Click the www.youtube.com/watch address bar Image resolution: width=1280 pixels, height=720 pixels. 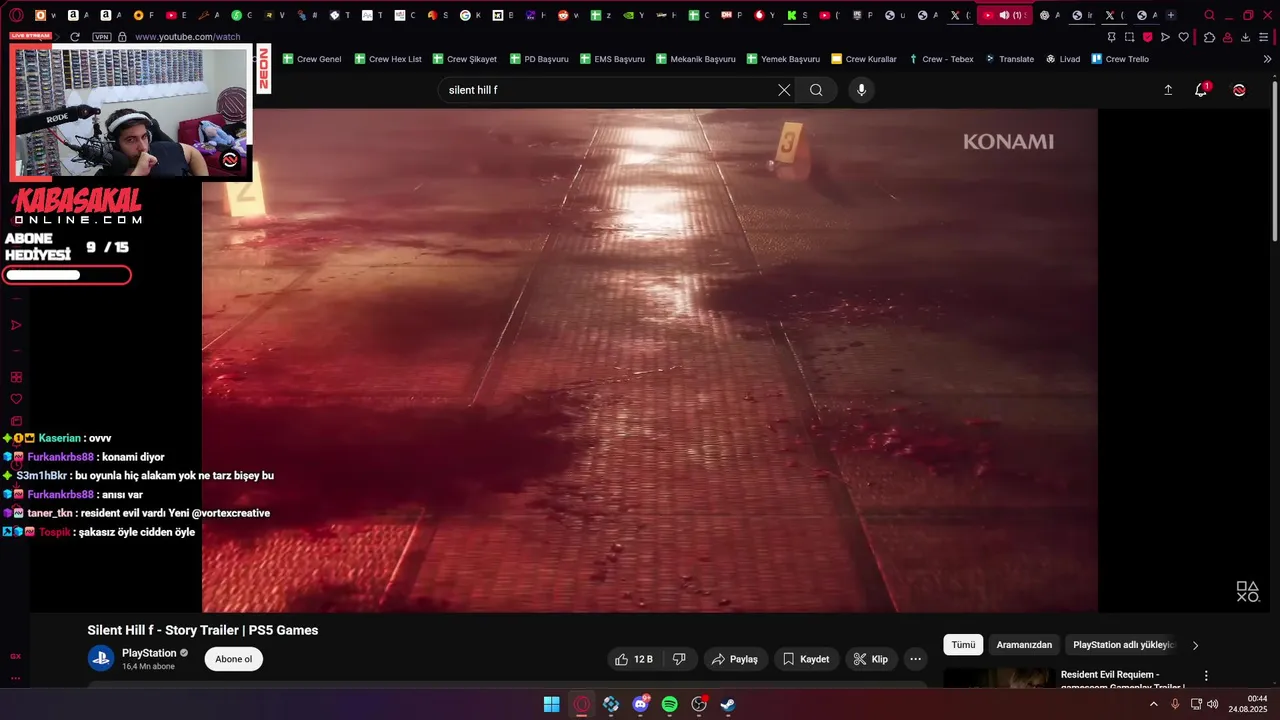click(187, 37)
